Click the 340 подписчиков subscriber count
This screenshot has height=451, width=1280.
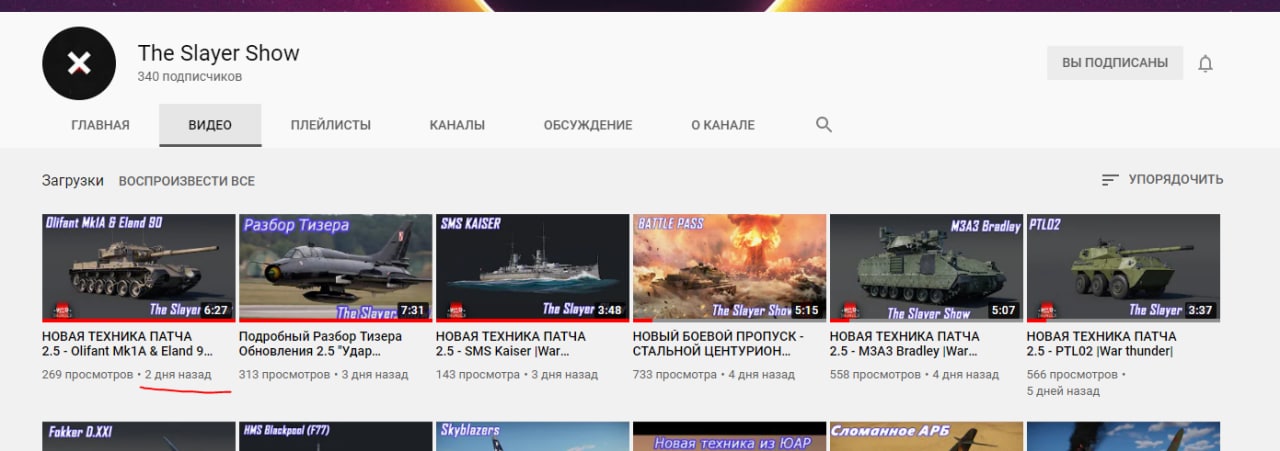click(x=190, y=77)
